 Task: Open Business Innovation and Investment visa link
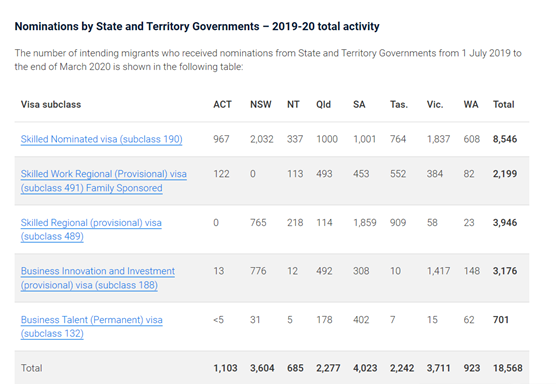(x=98, y=278)
